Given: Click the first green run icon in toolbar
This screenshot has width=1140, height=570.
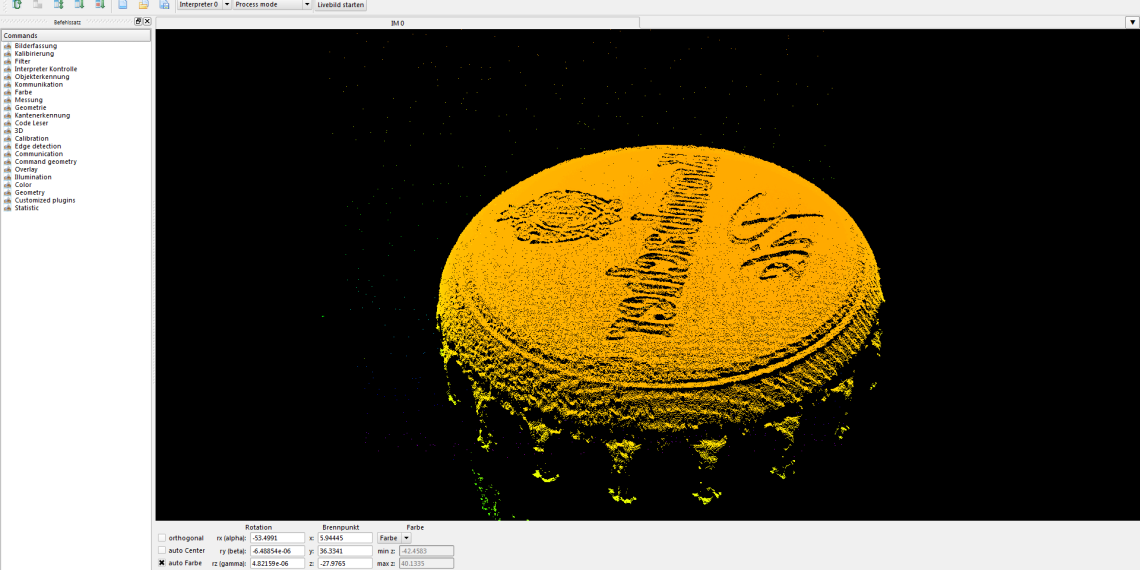Looking at the screenshot, I should click(x=16, y=5).
